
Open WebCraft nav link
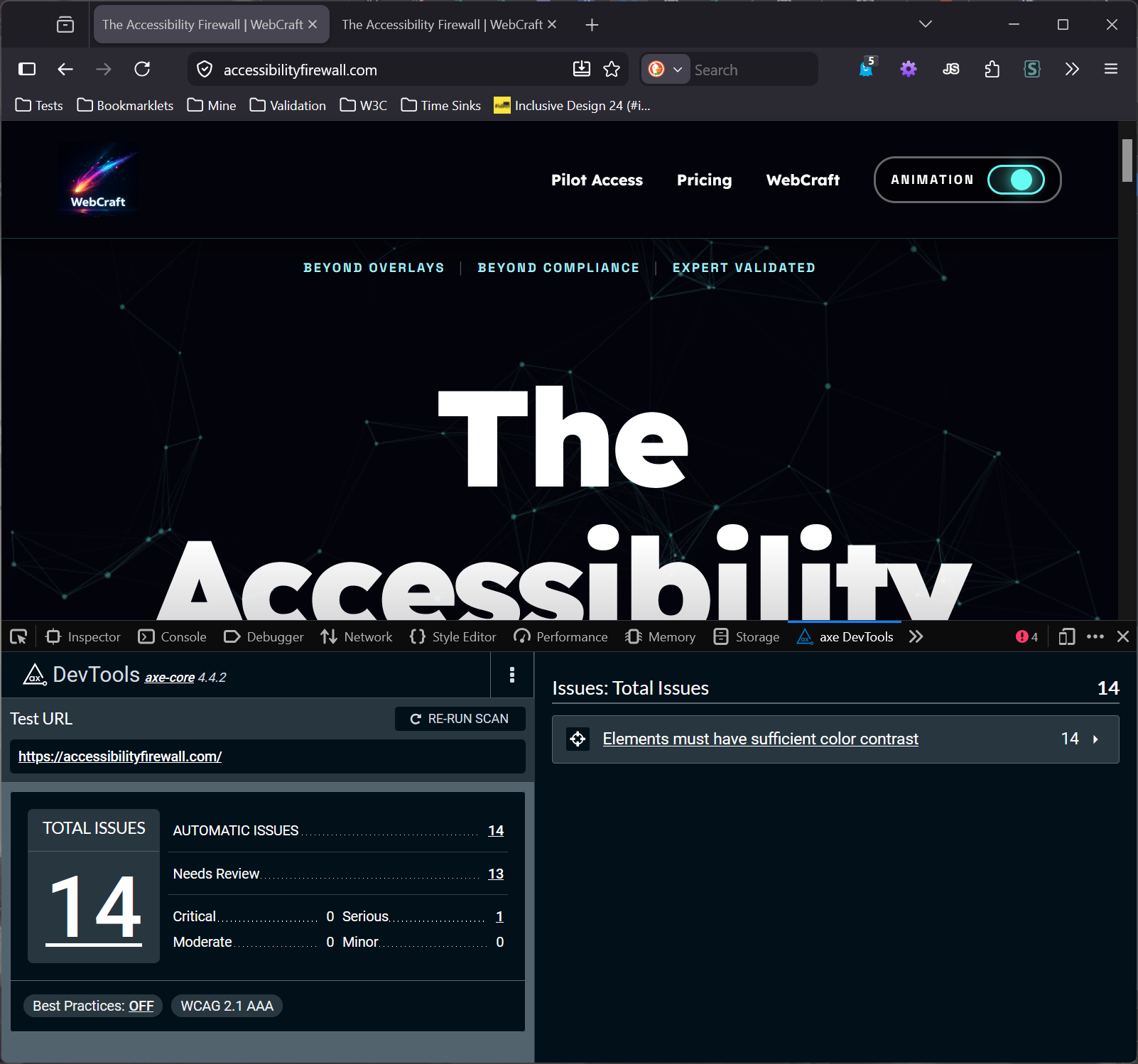coord(803,180)
